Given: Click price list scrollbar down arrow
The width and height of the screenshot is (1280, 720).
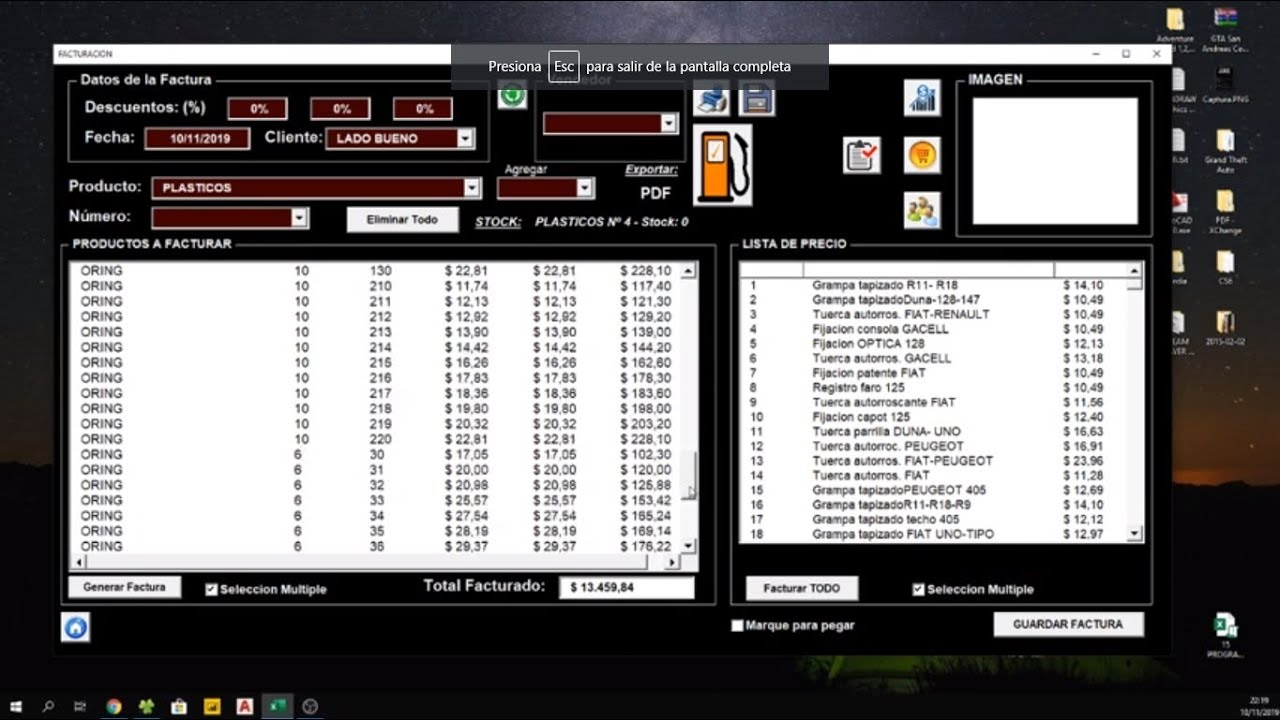Looking at the screenshot, I should pyautogui.click(x=1134, y=535).
